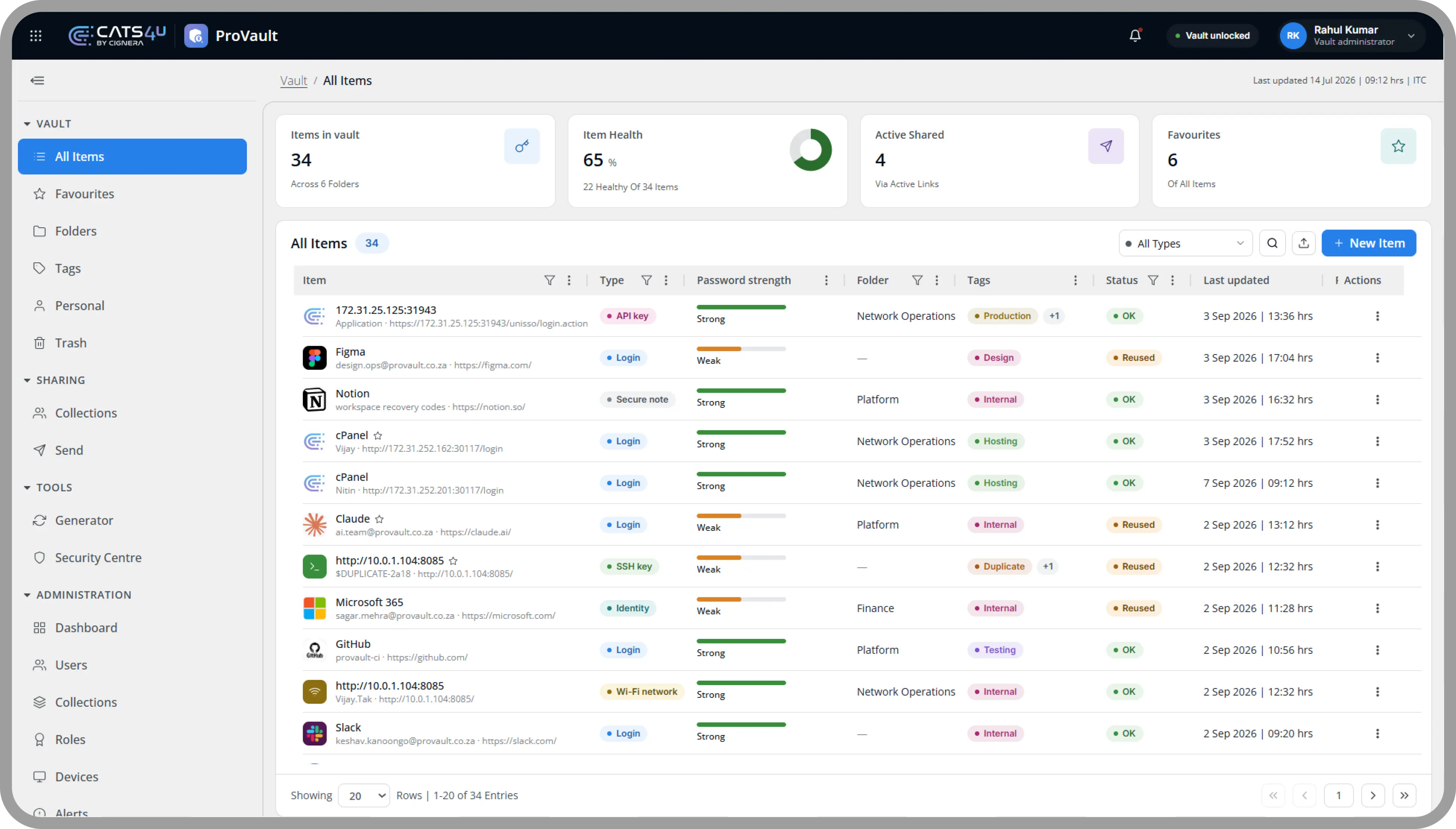Click the Vault breadcrumb link
Screen dimensions: 1456x829
[x=294, y=80]
